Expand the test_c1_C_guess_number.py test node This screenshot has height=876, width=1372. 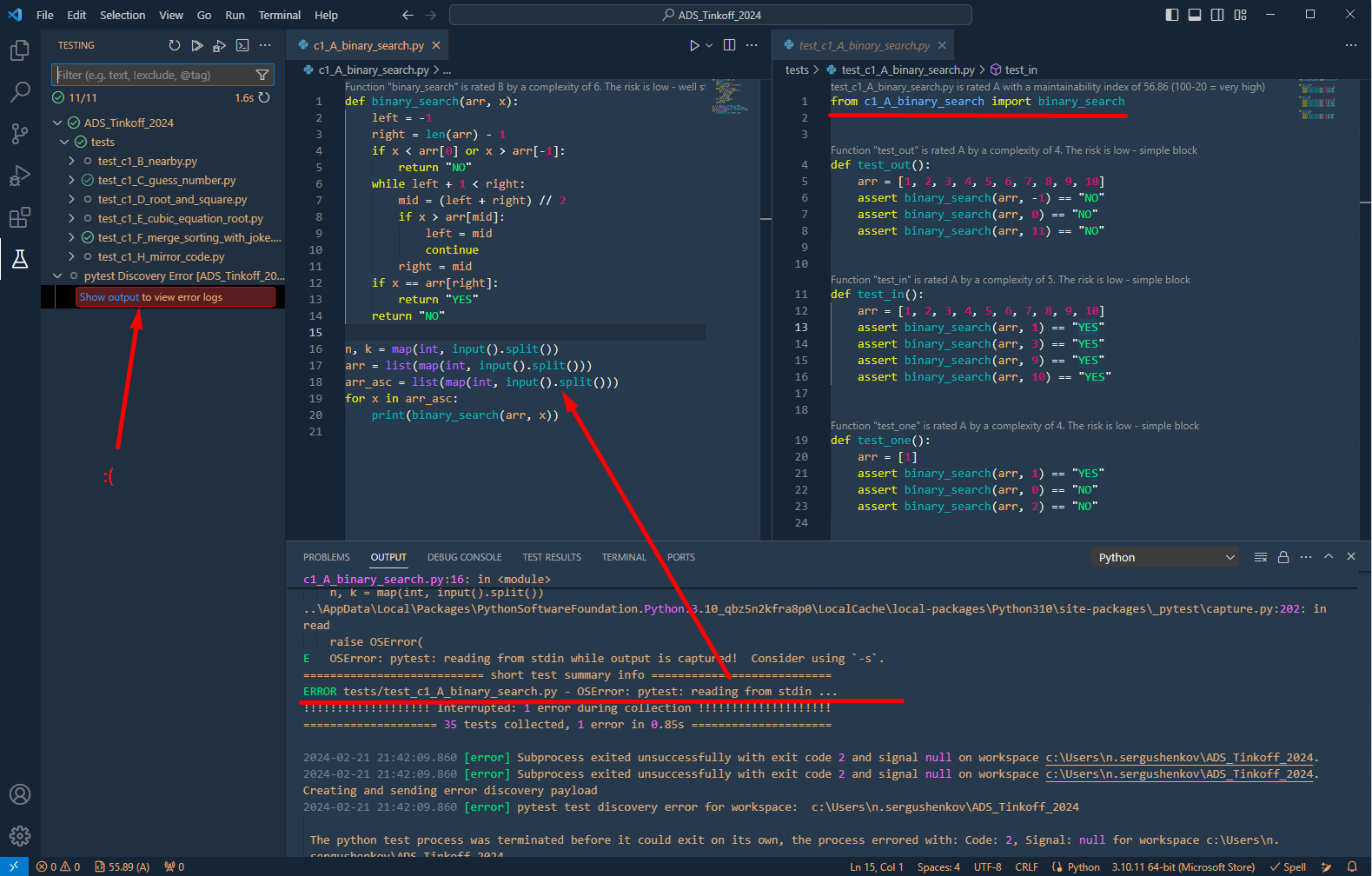pos(71,180)
